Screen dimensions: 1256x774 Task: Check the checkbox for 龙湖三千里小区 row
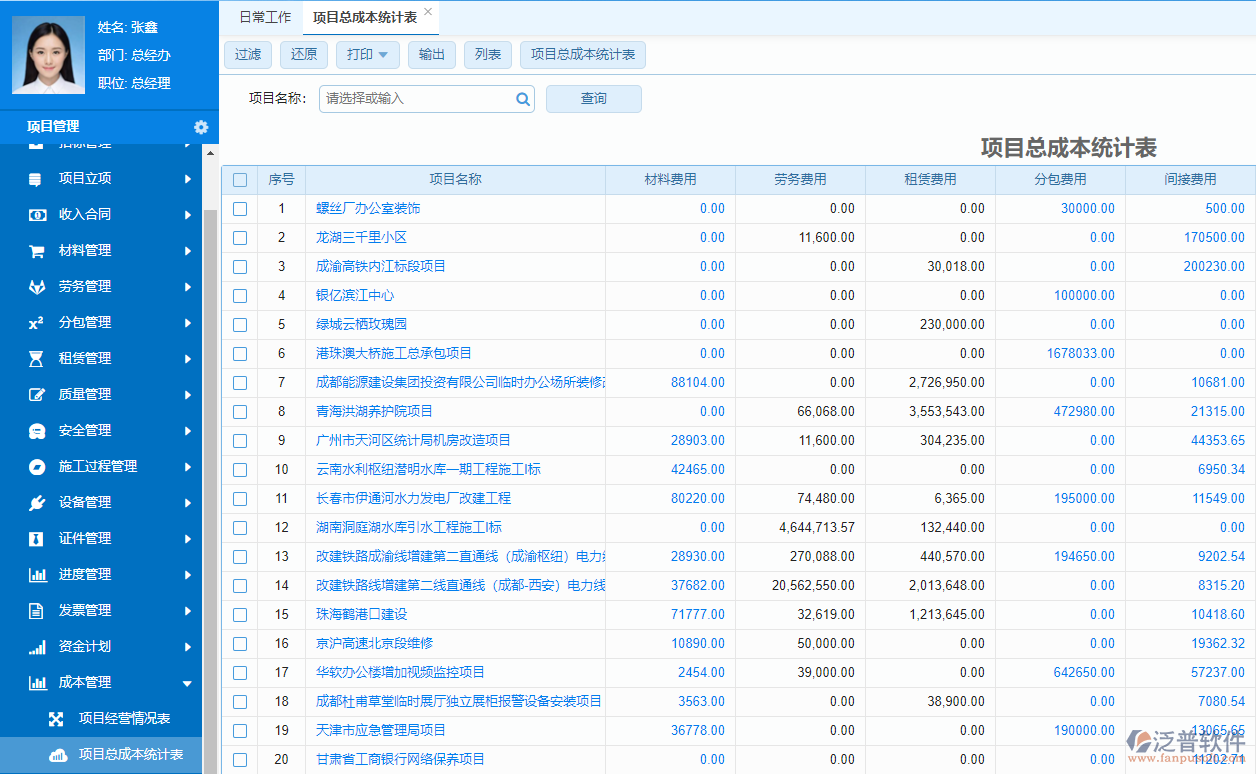pyautogui.click(x=240, y=237)
